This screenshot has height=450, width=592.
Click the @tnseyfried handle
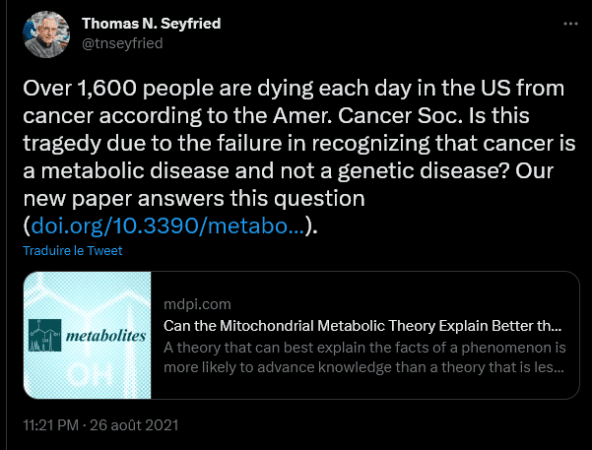122,43
